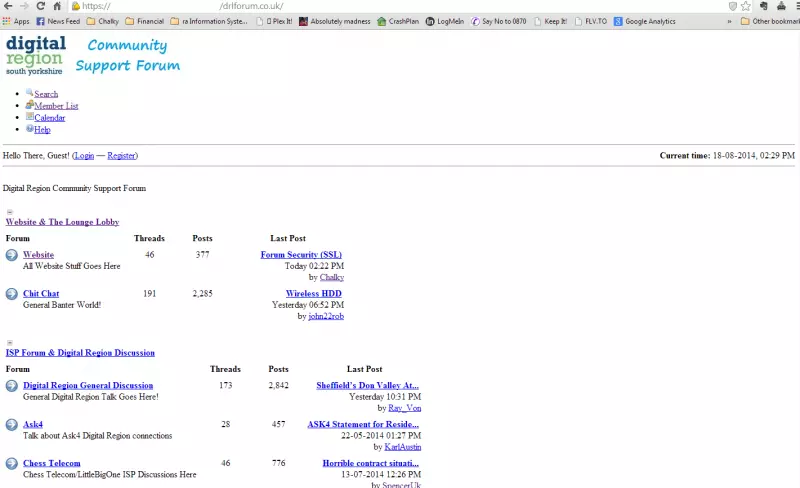Open the FLV.TO bookmark
Viewport: 800px width, 488px height.
(x=591, y=21)
